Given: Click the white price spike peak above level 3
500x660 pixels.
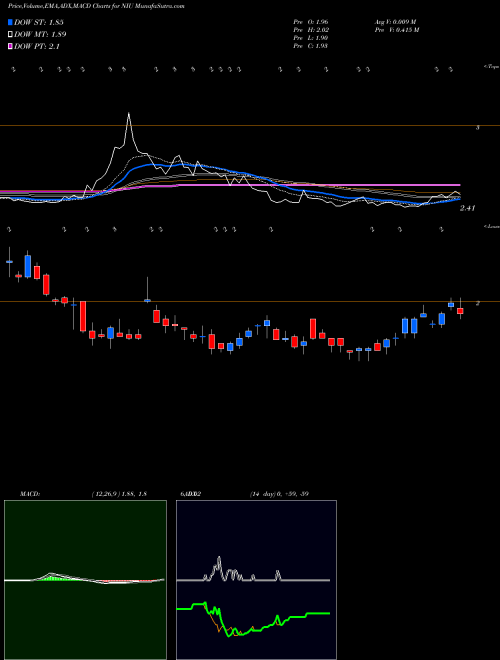Looking at the screenshot, I should click(x=129, y=114).
